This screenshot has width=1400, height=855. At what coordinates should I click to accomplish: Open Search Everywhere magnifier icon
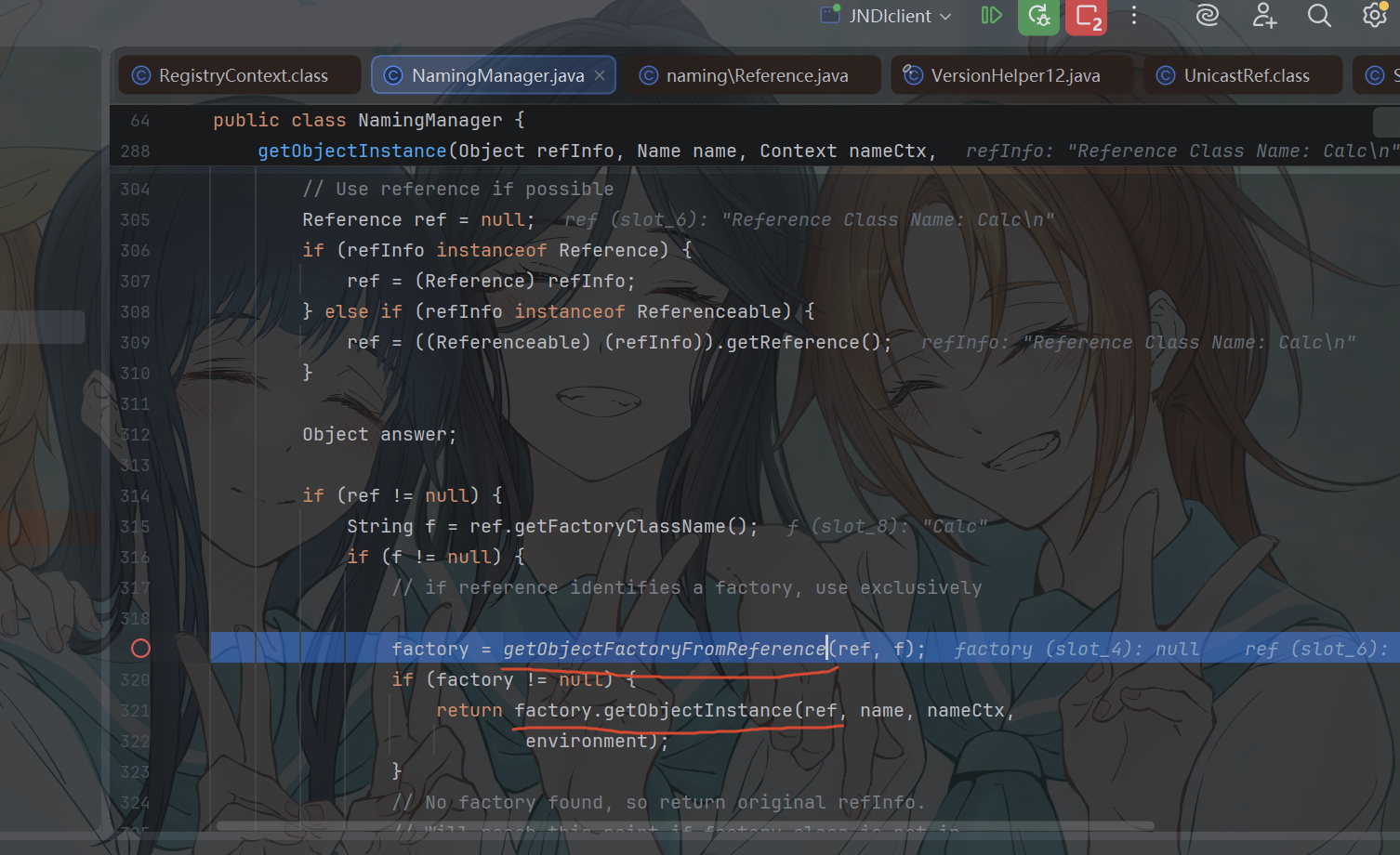pos(1319,16)
